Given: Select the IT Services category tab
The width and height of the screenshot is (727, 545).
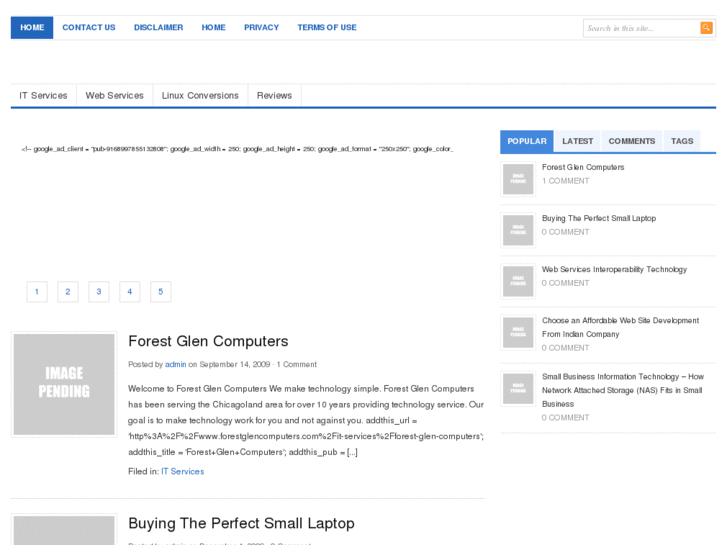Looking at the screenshot, I should click(44, 96).
